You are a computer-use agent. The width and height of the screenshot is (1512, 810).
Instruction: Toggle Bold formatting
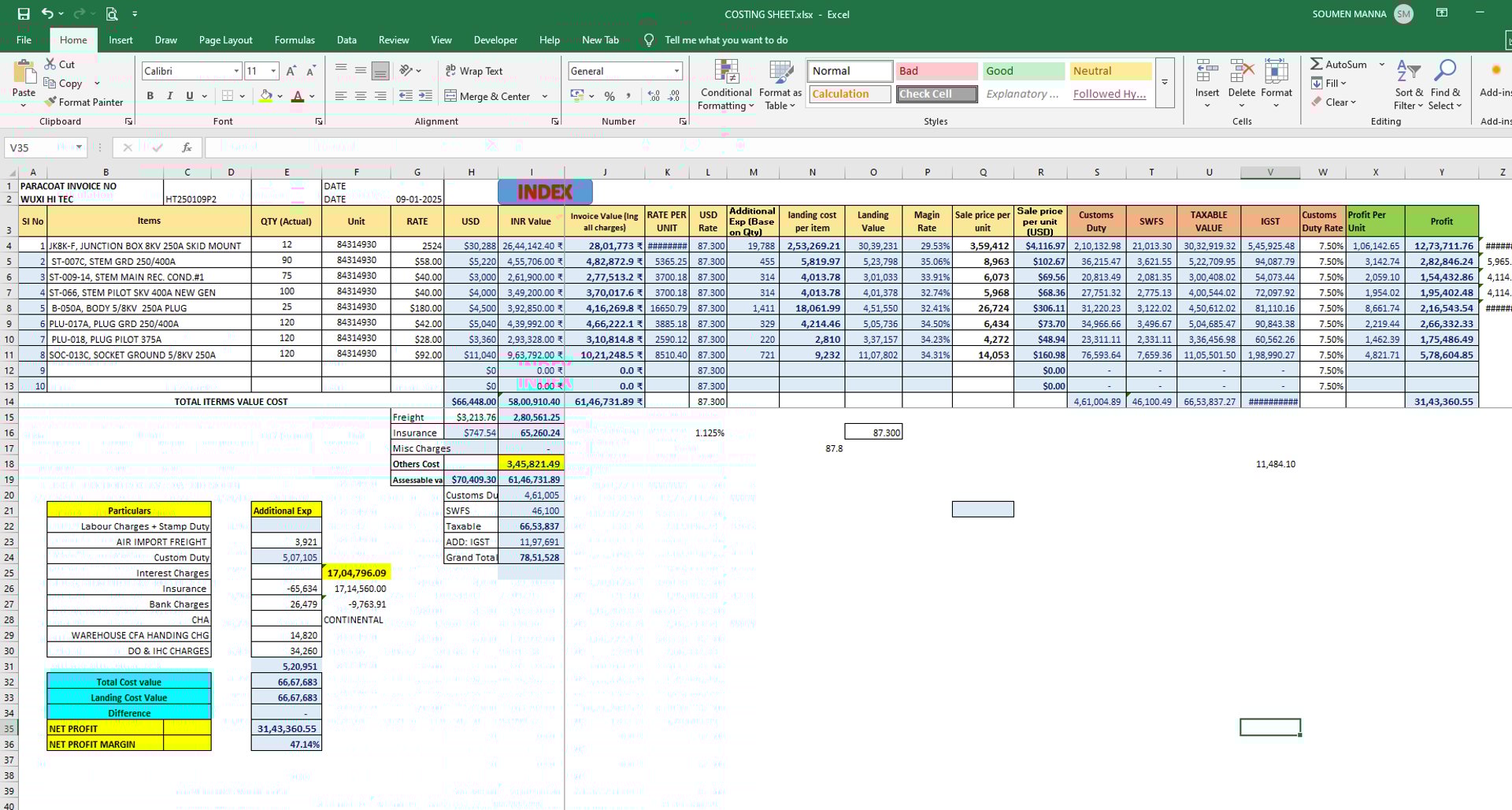[150, 96]
